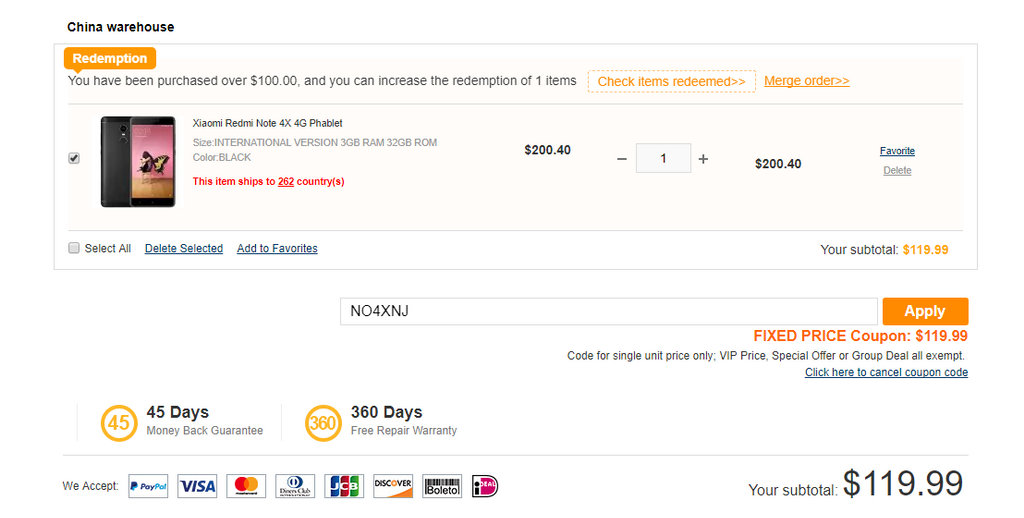The width and height of the screenshot is (1024, 518).
Task: Open Check items redeemed link
Action: [x=671, y=81]
